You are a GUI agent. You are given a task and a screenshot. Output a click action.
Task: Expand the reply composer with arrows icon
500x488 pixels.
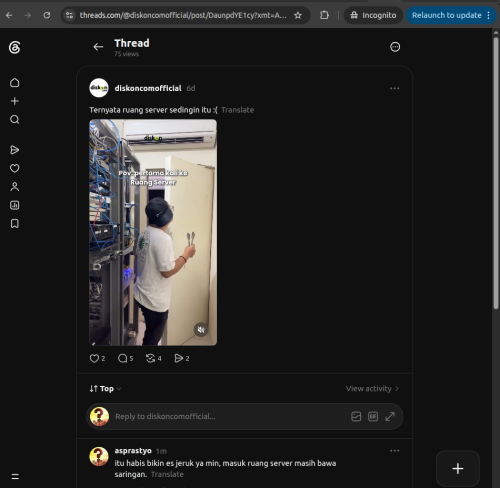tap(390, 416)
